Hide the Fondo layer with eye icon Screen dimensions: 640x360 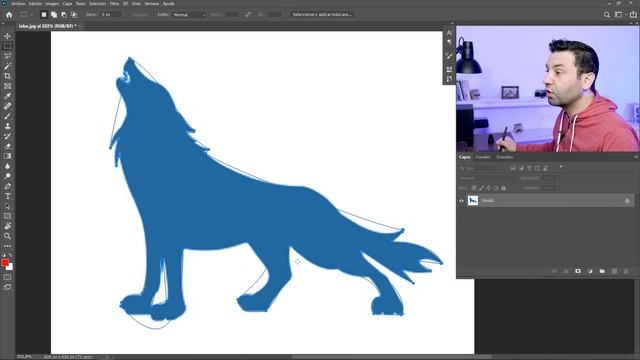point(461,200)
